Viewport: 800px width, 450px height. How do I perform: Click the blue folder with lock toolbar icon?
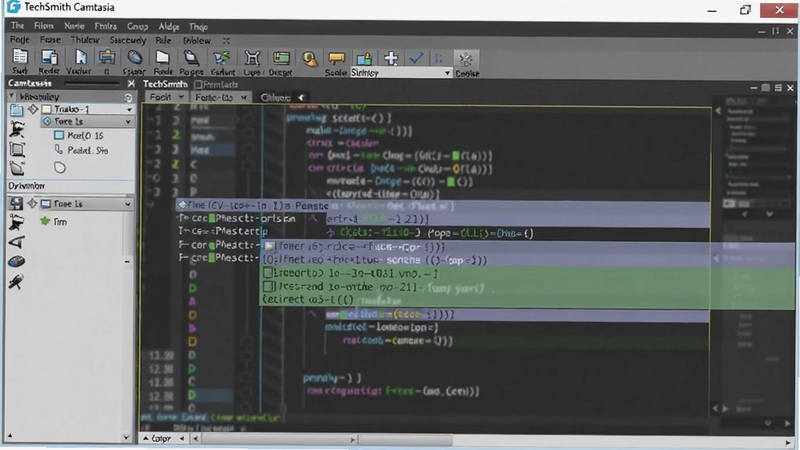(364, 59)
